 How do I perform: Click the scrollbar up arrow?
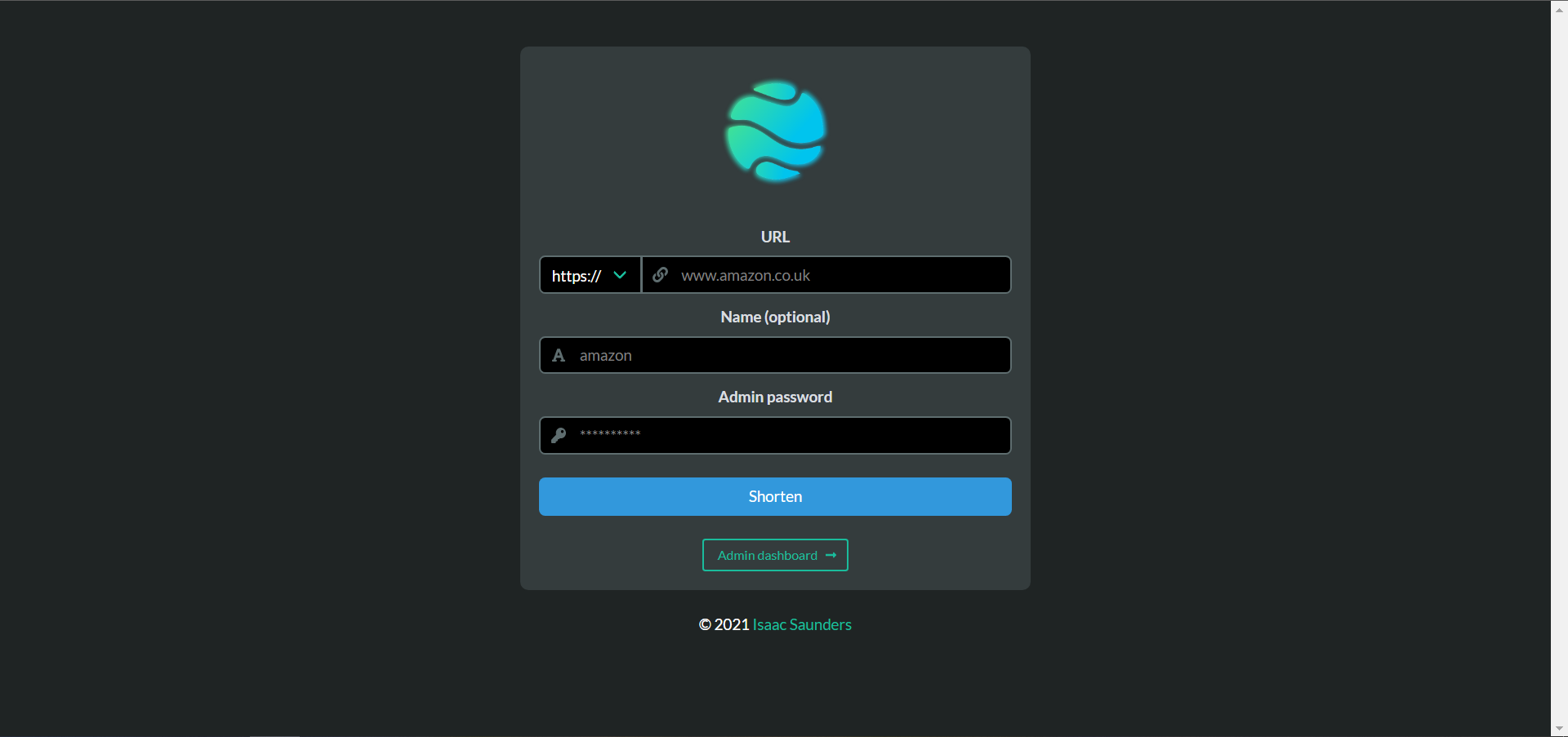[1559, 9]
